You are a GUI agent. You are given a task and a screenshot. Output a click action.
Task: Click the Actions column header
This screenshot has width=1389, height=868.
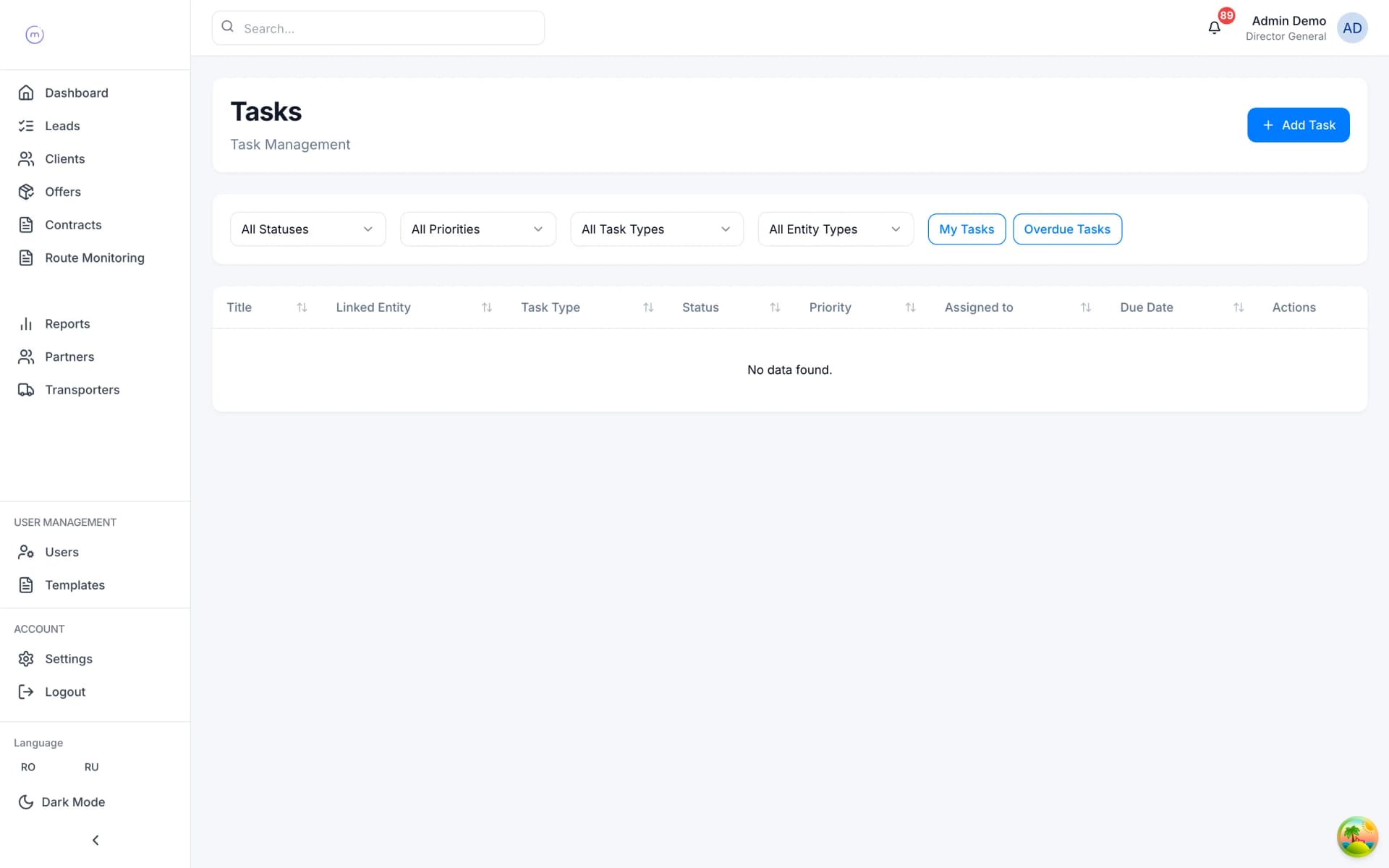pyautogui.click(x=1294, y=307)
